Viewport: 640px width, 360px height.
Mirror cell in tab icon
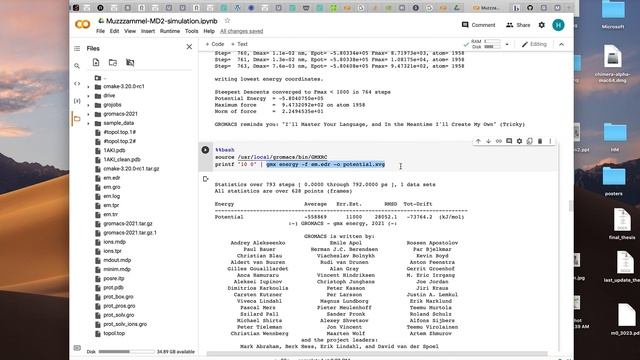529,141
